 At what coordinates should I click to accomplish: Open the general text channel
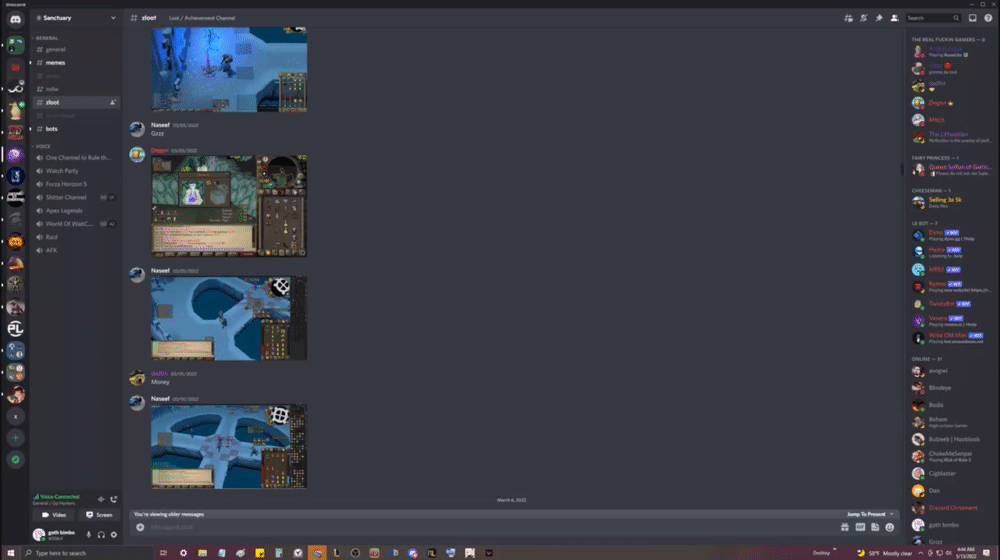point(76,49)
